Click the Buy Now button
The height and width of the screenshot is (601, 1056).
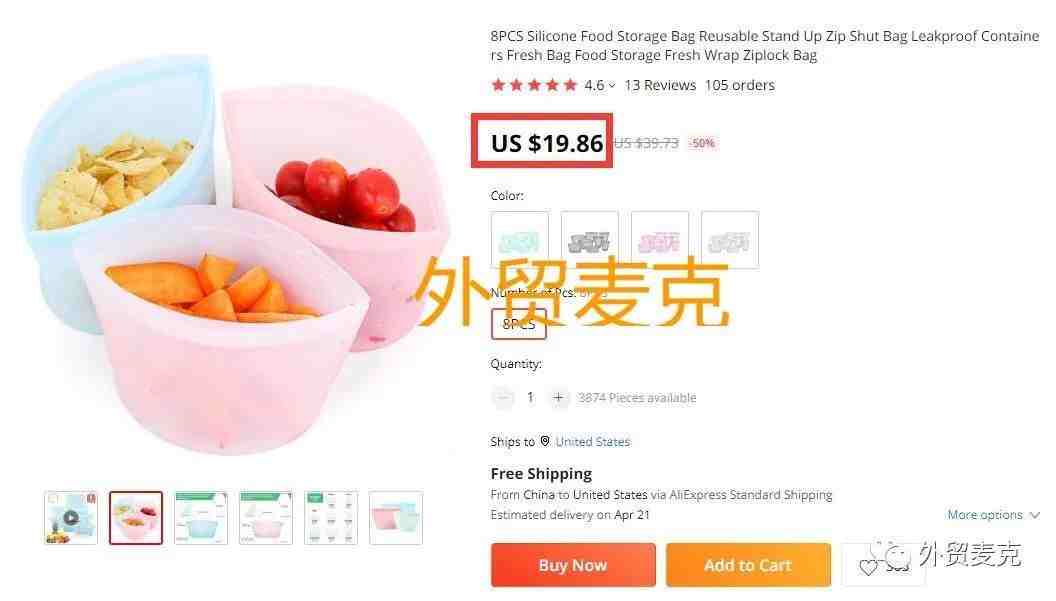573,565
